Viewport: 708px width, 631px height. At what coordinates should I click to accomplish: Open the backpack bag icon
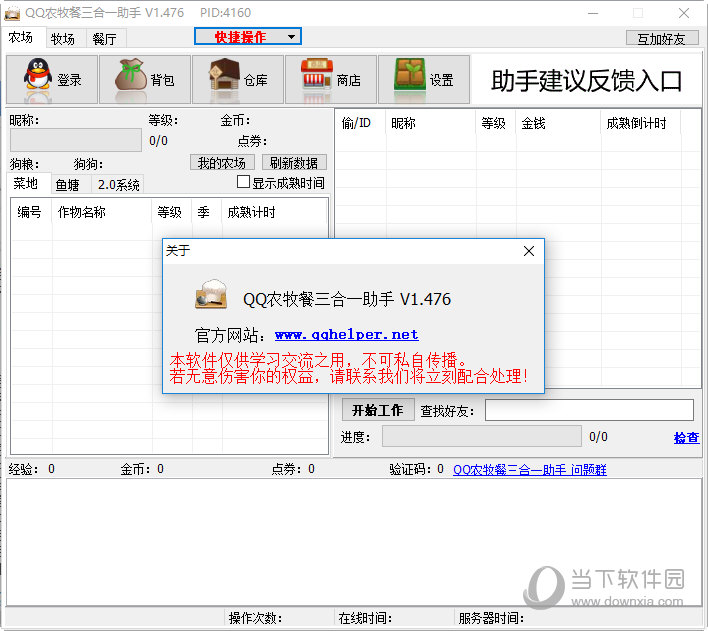(131, 74)
